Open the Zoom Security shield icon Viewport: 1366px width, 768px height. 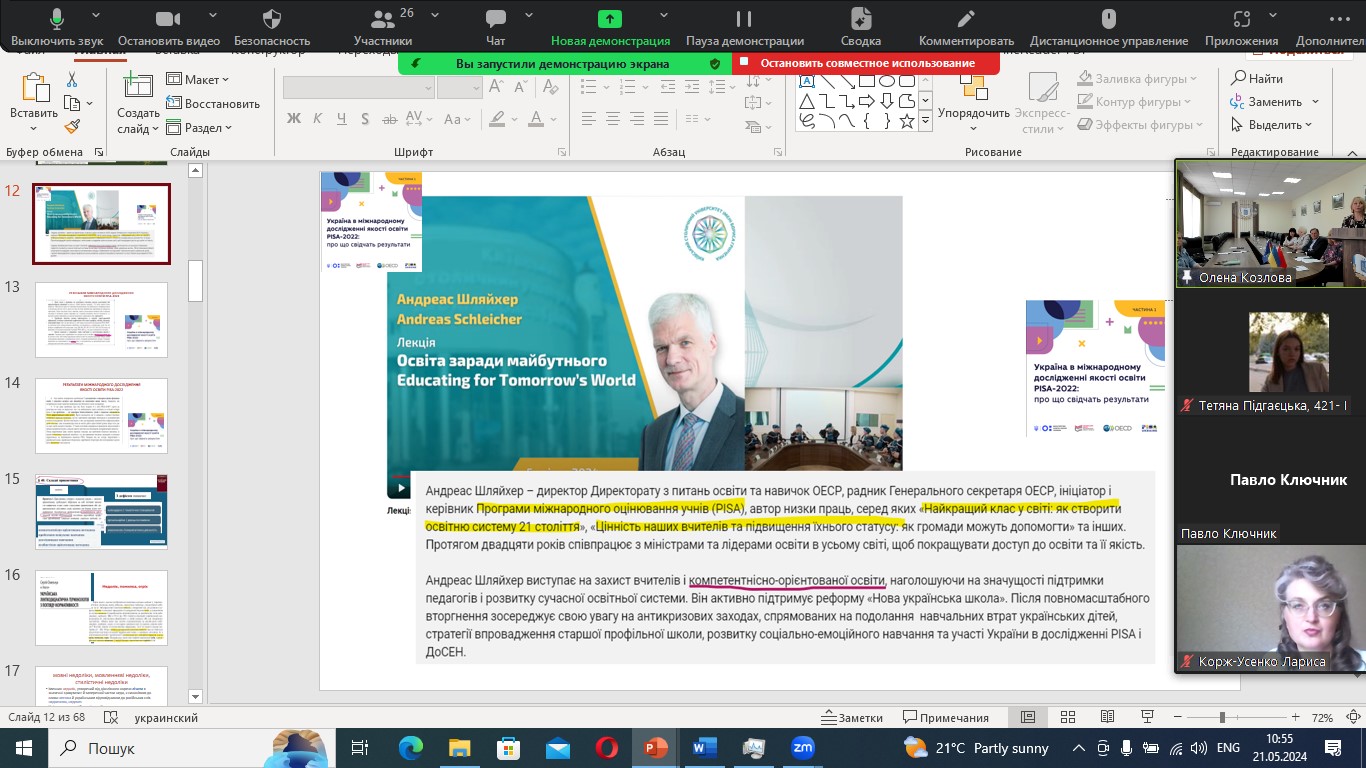pyautogui.click(x=271, y=26)
